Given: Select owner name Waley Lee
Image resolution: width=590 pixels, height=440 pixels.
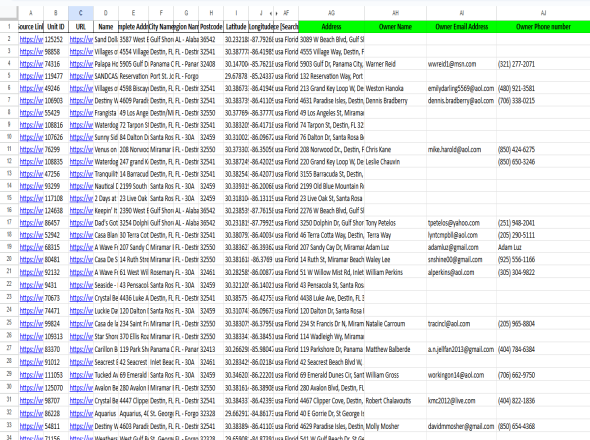Looking at the screenshot, I should (395, 259).
